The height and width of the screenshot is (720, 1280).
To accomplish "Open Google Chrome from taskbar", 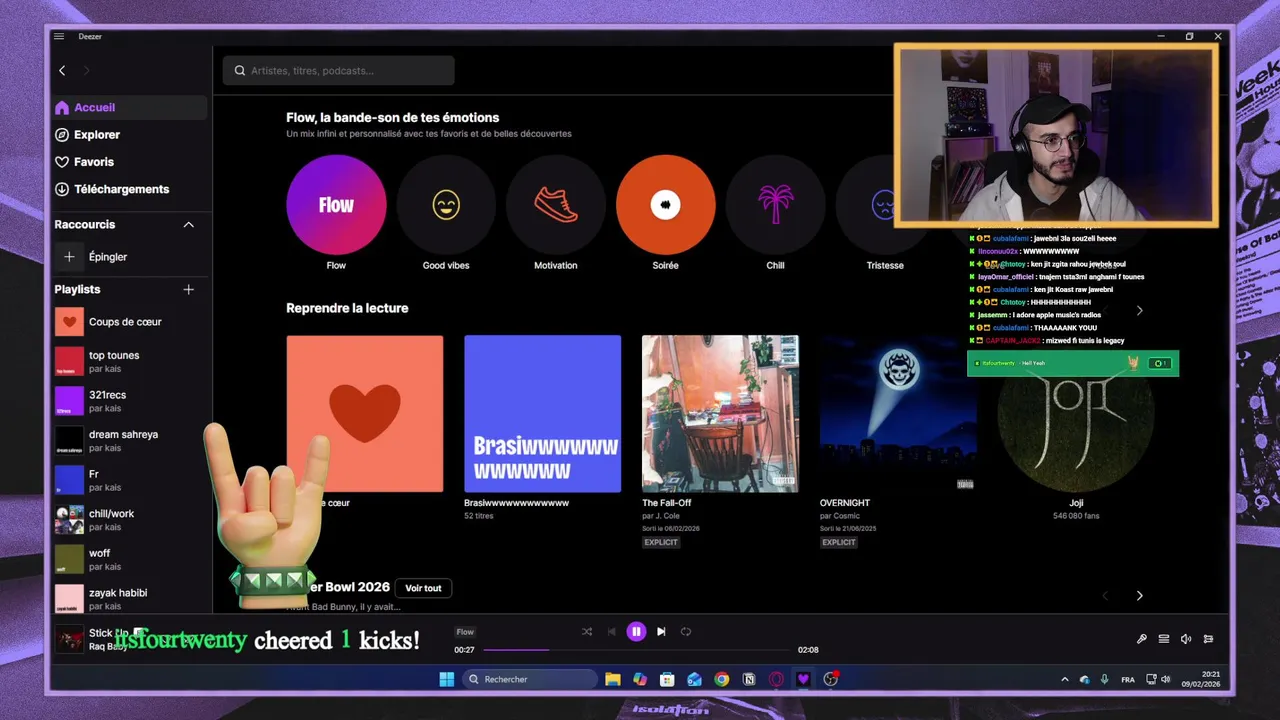I will (x=721, y=679).
